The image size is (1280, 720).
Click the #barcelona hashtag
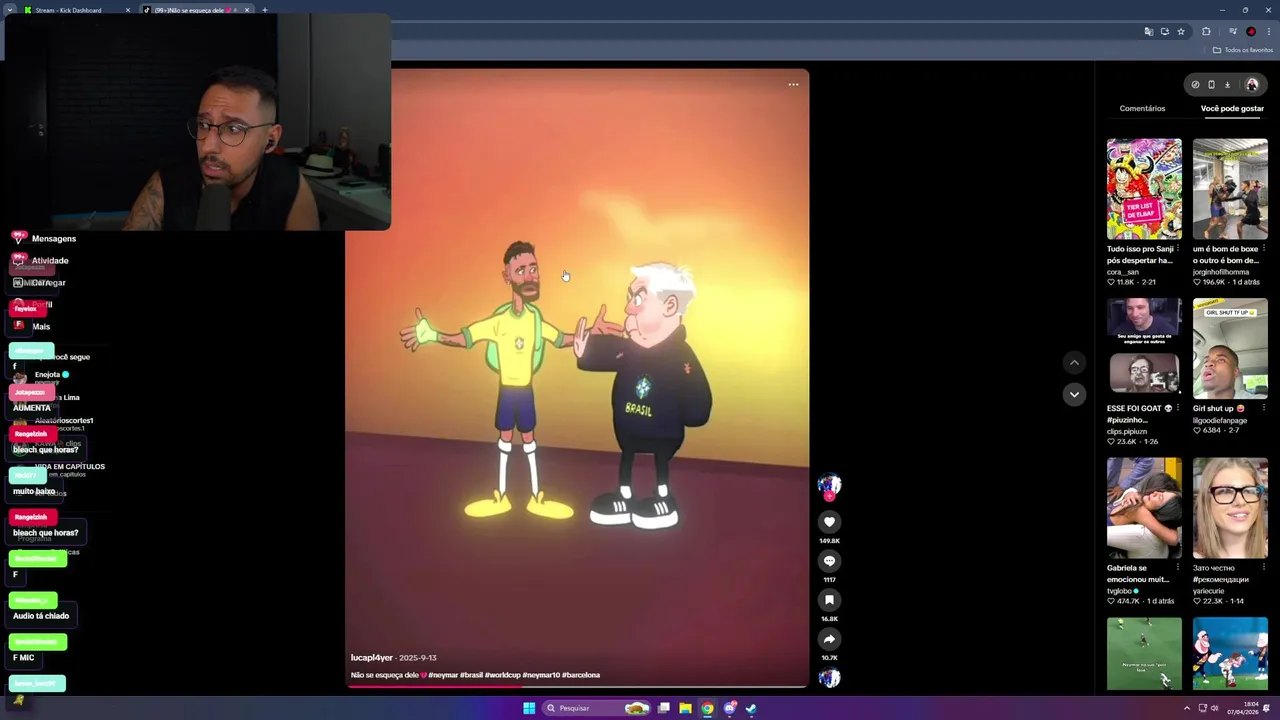pos(581,675)
